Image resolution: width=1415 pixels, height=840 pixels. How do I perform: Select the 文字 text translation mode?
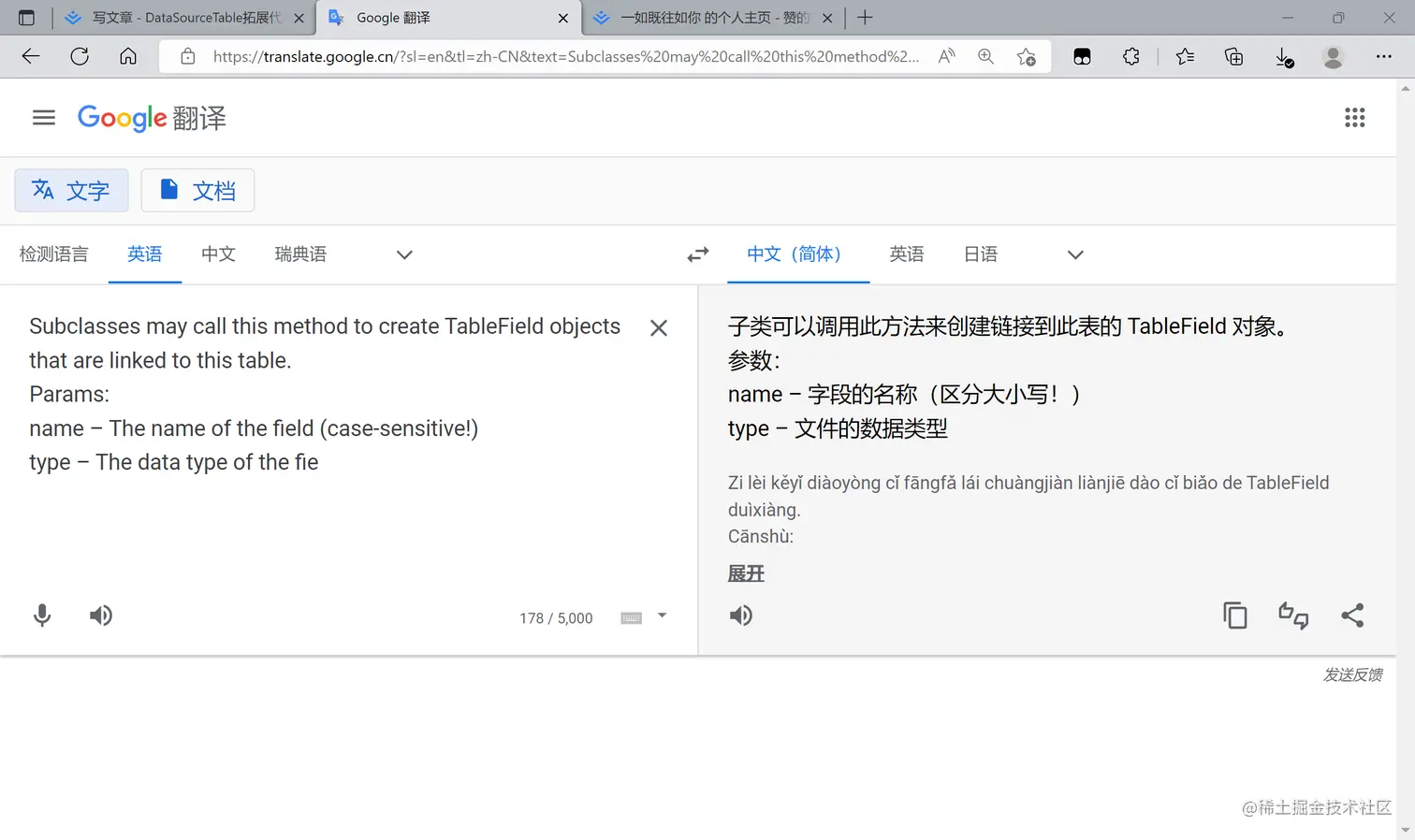tap(71, 191)
